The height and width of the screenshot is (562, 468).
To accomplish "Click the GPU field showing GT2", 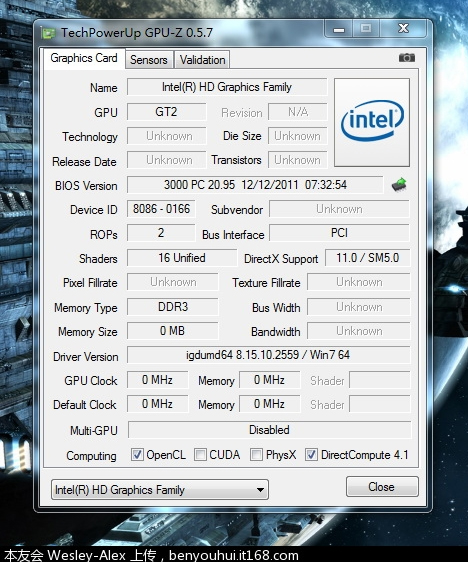I will point(166,112).
